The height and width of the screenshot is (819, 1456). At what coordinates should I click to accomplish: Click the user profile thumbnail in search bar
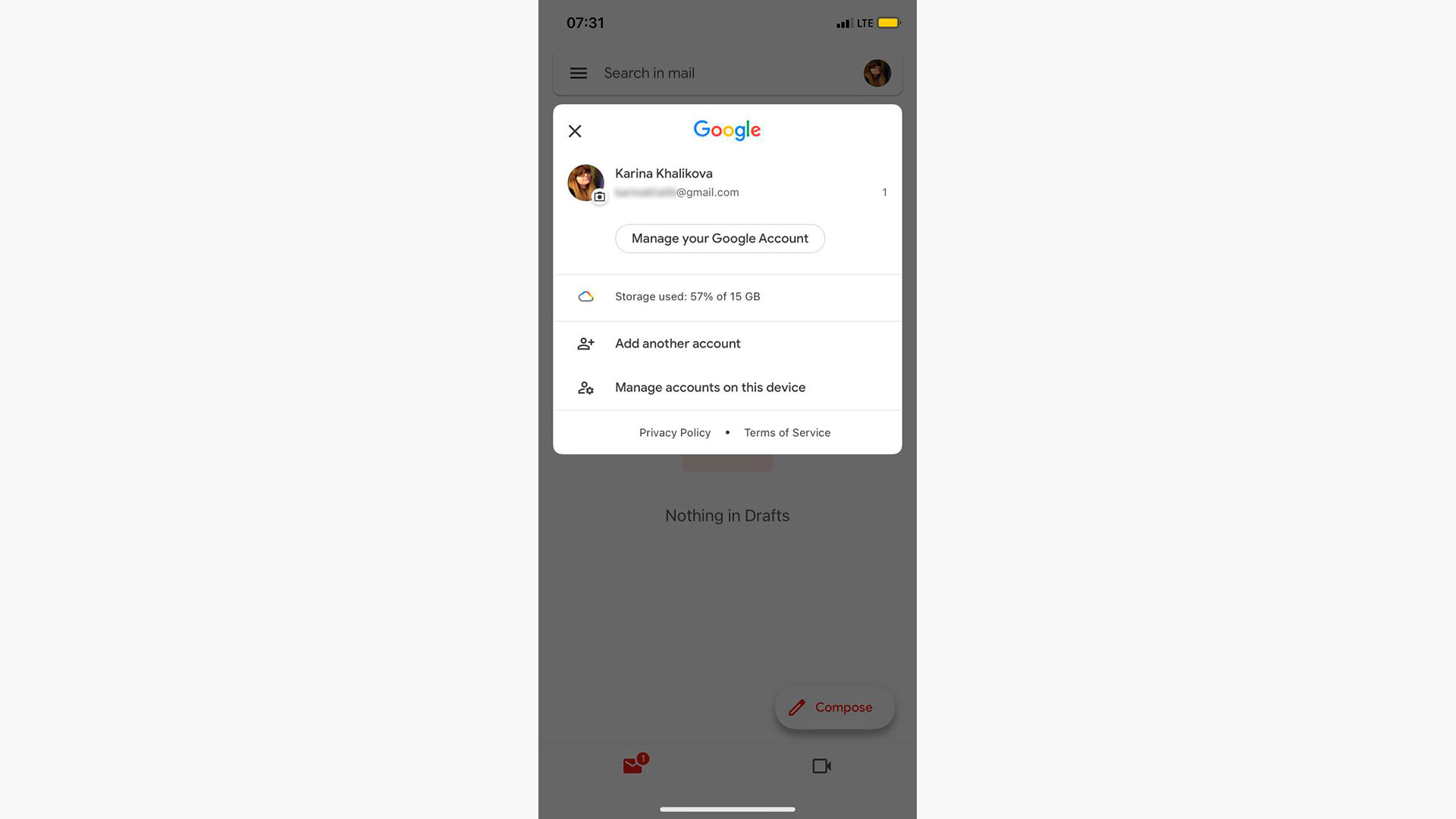[x=876, y=73]
